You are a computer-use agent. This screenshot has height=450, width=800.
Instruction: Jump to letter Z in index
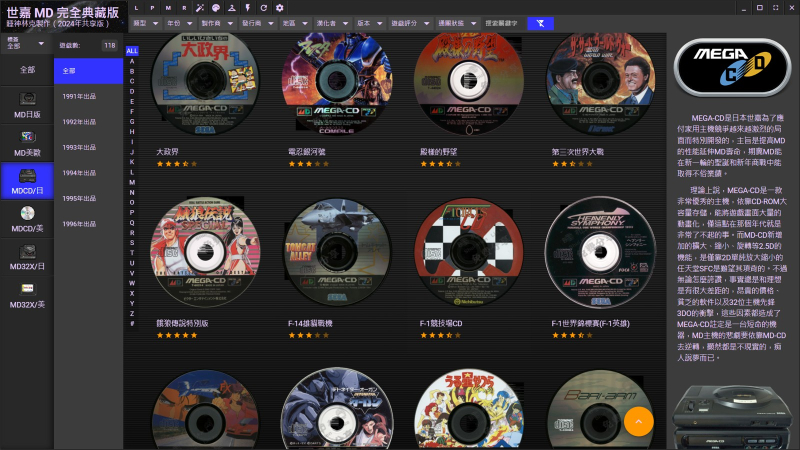click(132, 313)
